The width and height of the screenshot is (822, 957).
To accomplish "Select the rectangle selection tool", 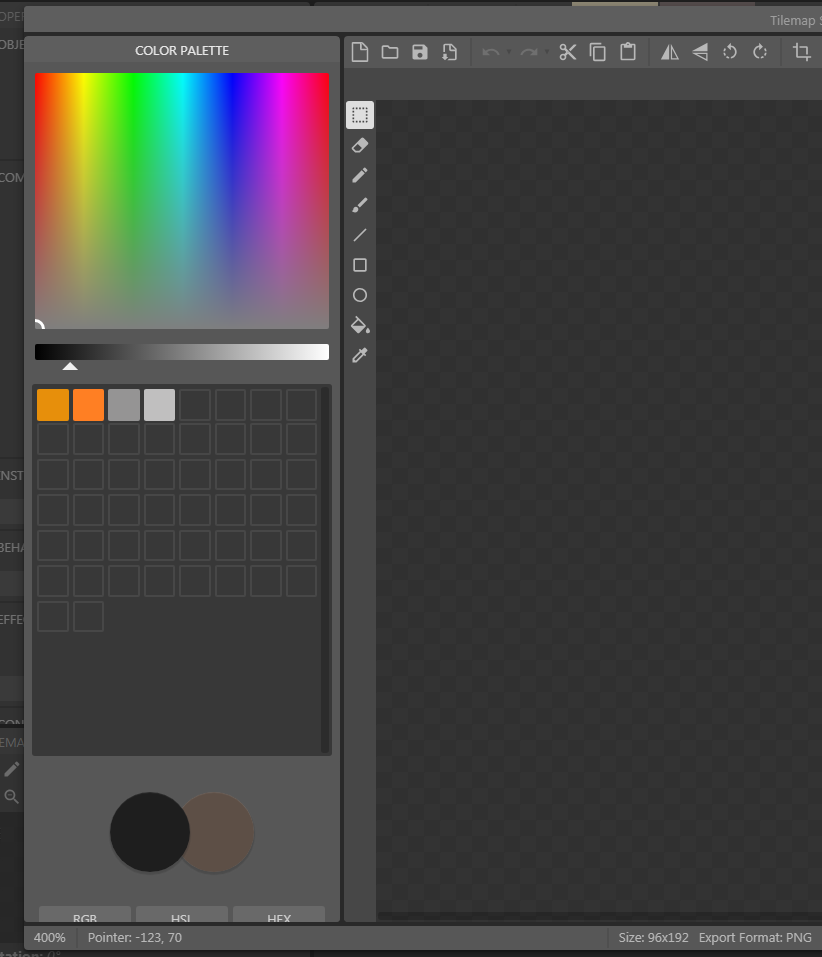I will point(360,115).
